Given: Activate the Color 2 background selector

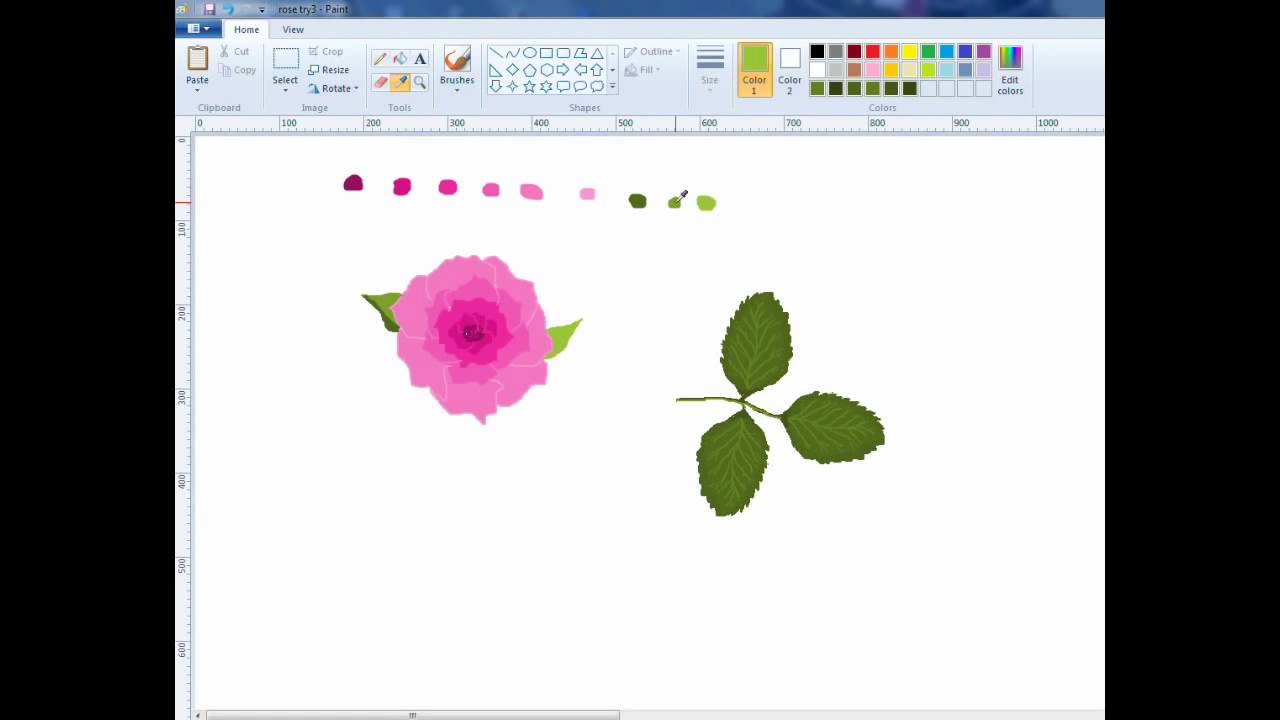Looking at the screenshot, I should (x=790, y=70).
